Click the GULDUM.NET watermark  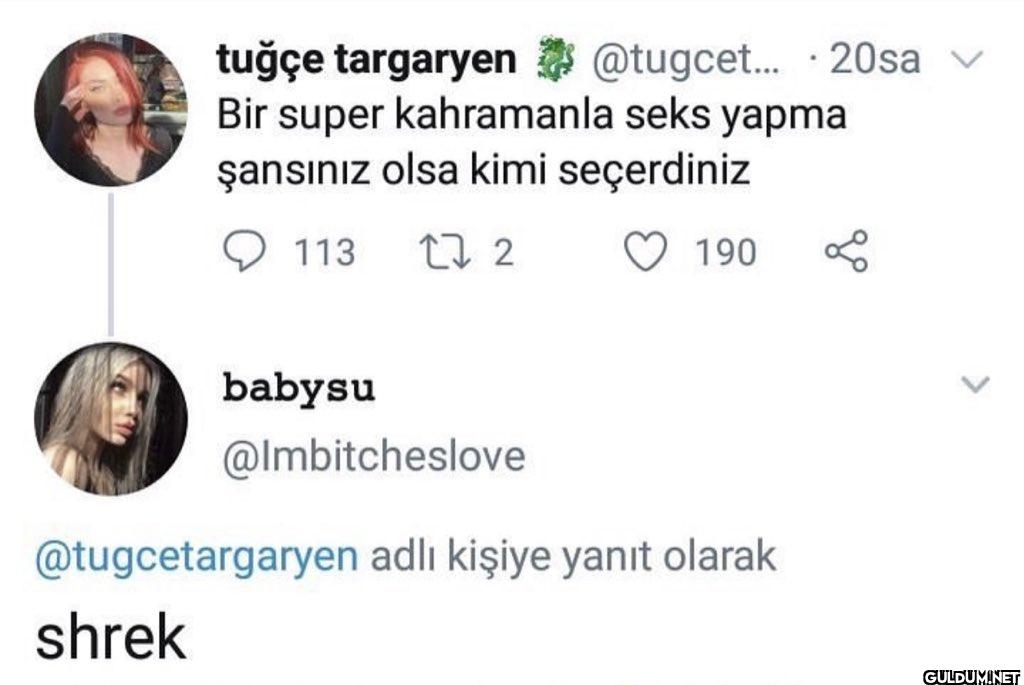pyautogui.click(x=970, y=676)
